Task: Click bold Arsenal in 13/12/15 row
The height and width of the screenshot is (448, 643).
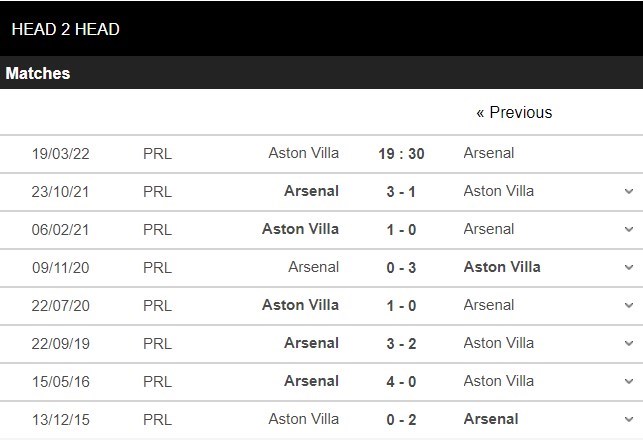Action: 491,419
